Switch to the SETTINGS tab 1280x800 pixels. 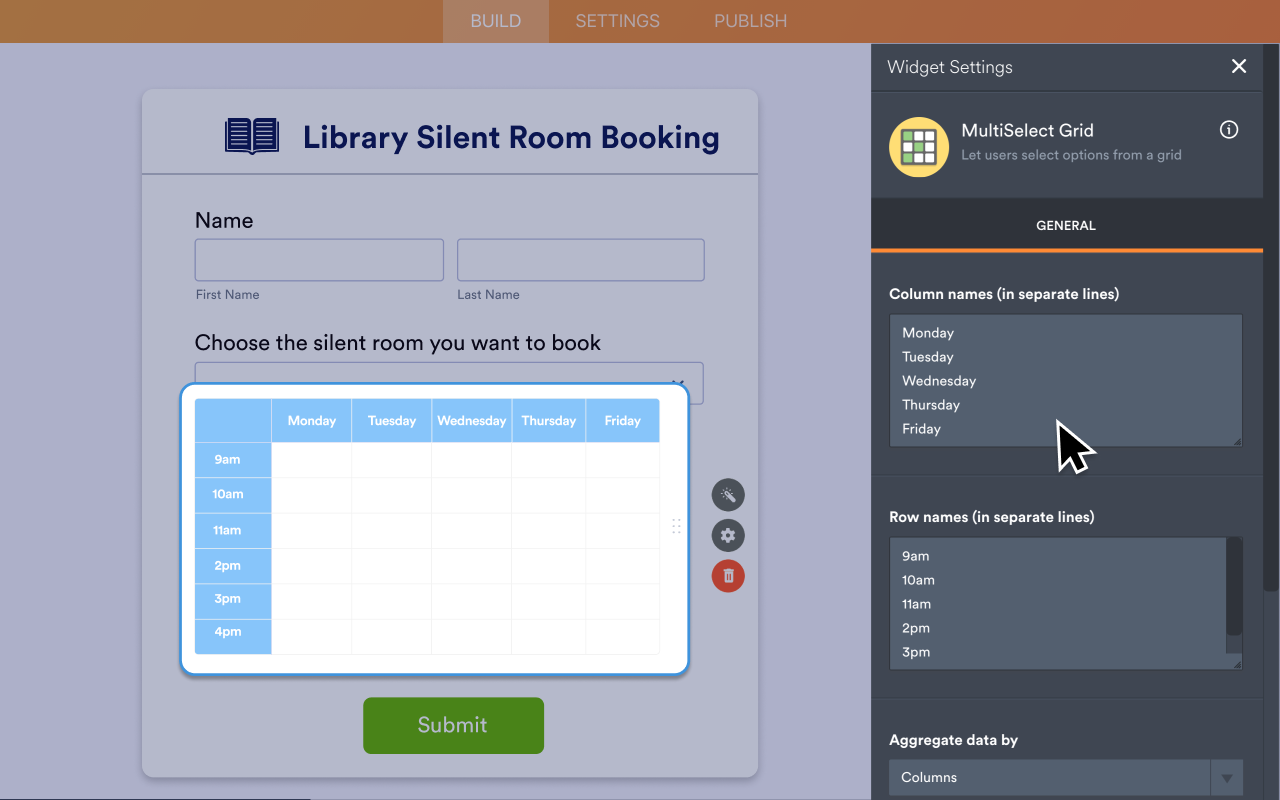(x=617, y=21)
